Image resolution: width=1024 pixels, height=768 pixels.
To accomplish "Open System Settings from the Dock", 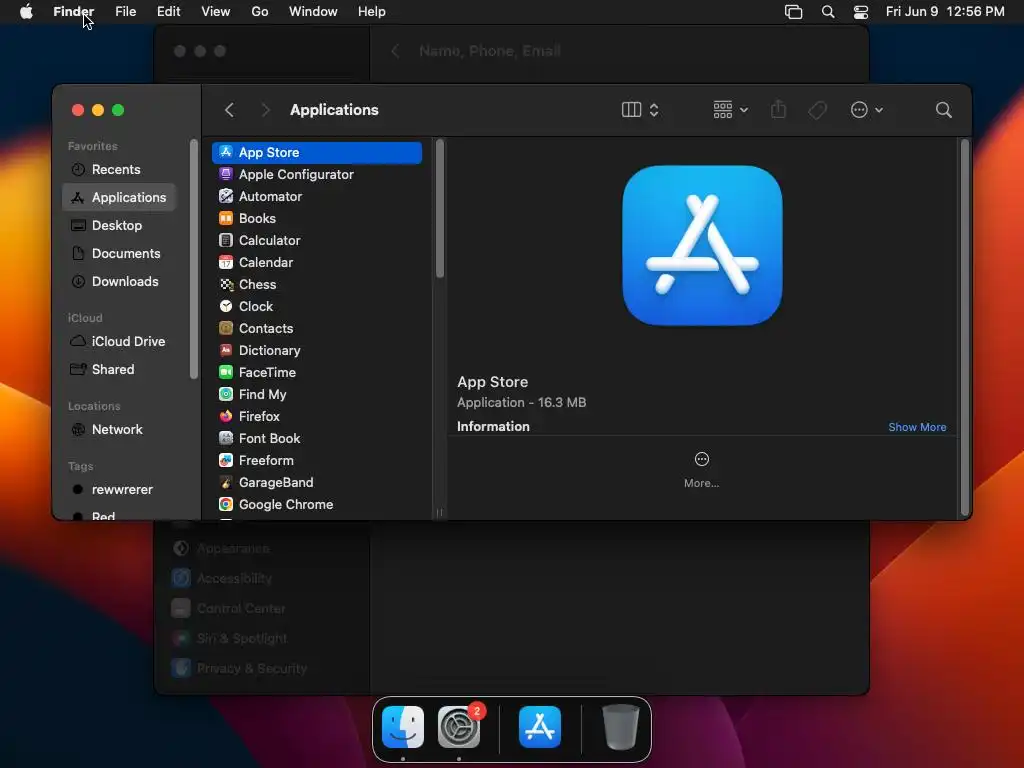I will (459, 727).
